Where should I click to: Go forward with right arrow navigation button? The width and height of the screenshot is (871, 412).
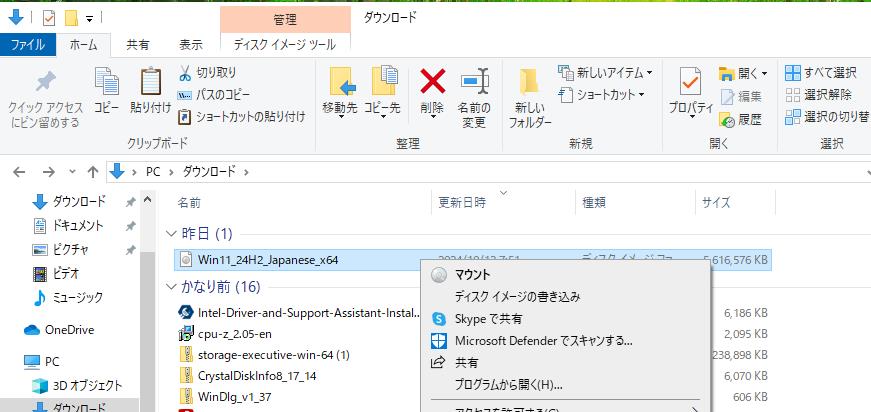point(49,172)
